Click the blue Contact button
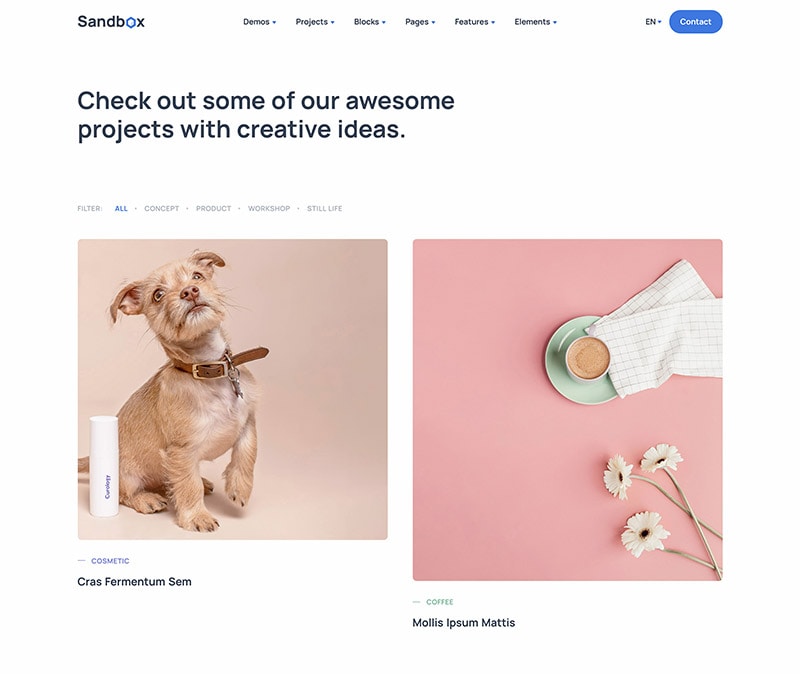The image size is (800, 676). tap(695, 22)
